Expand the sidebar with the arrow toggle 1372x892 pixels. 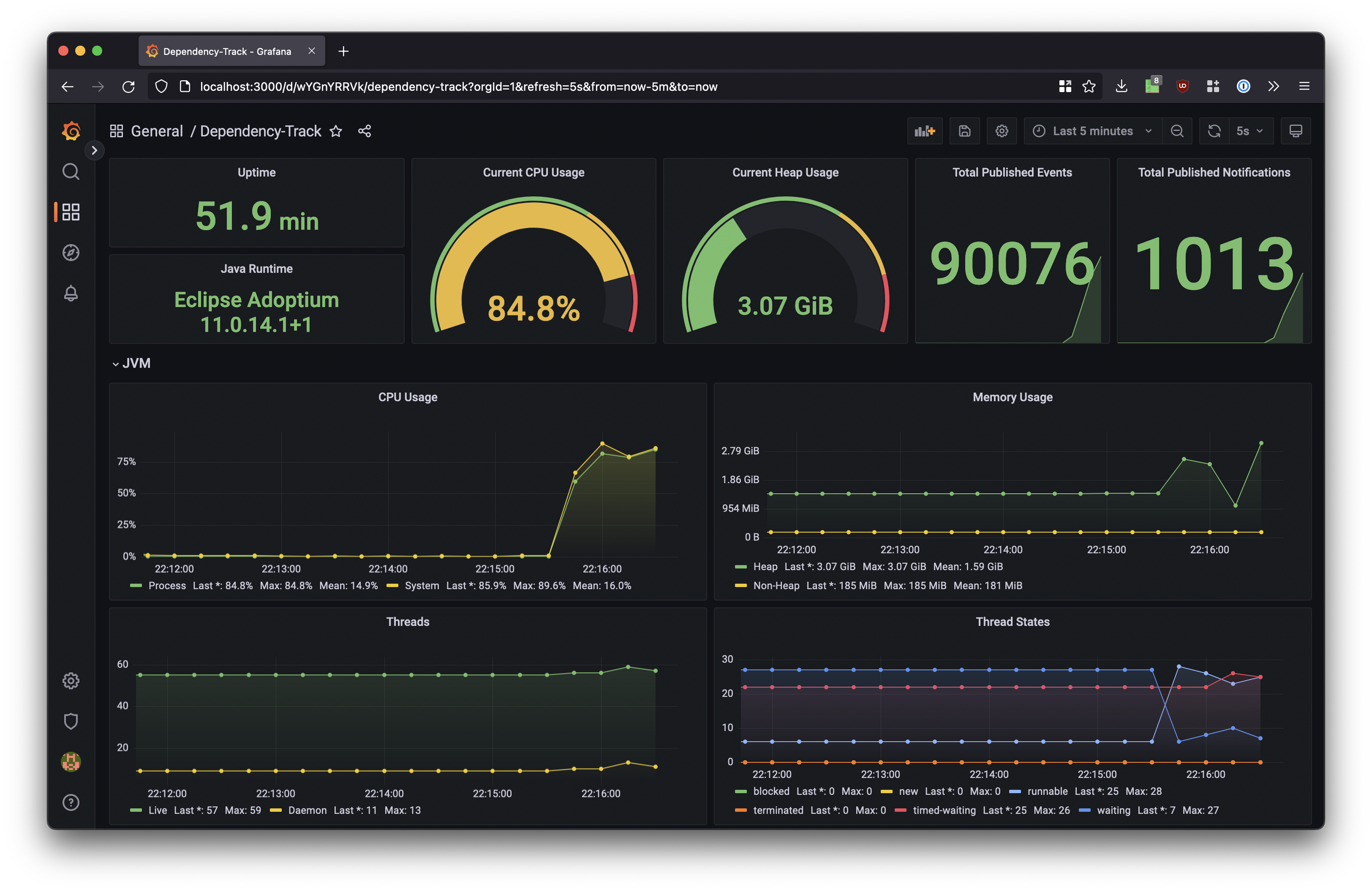tap(95, 150)
